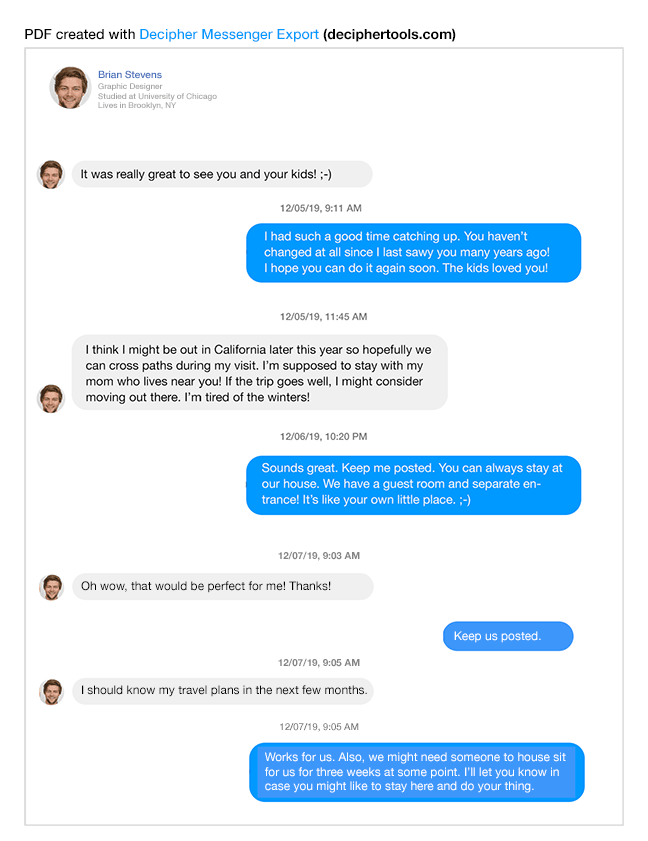The image size is (648, 841).
Task: Click the 'Keep us posted.' blue bubble
Action: (508, 637)
